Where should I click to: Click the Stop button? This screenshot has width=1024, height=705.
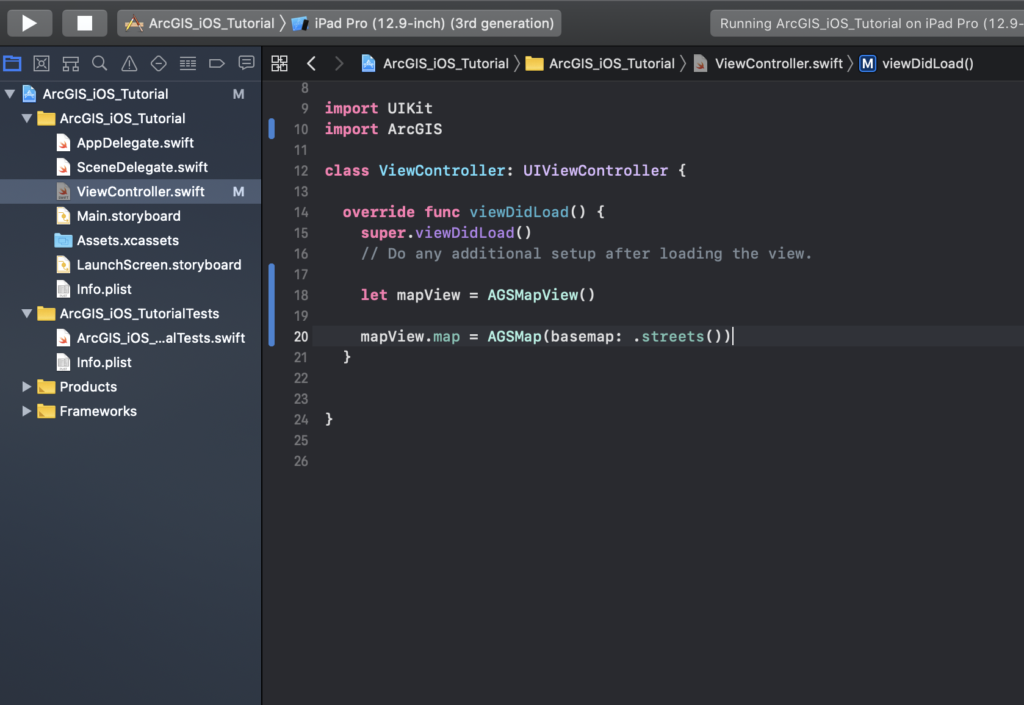(x=85, y=22)
